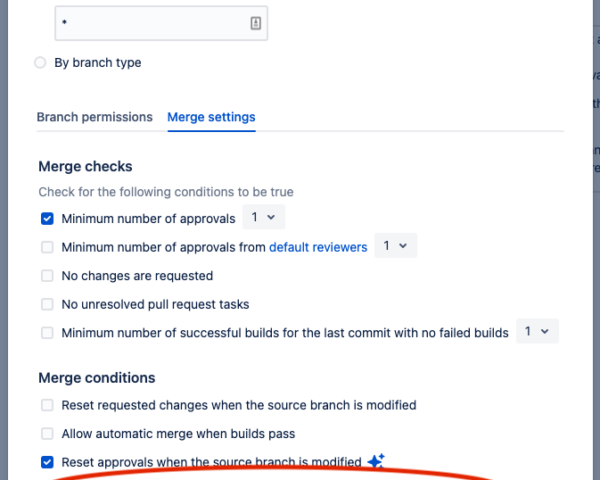Click the sparkle icon beside Reset approvals
The height and width of the screenshot is (480, 600).
point(376,461)
